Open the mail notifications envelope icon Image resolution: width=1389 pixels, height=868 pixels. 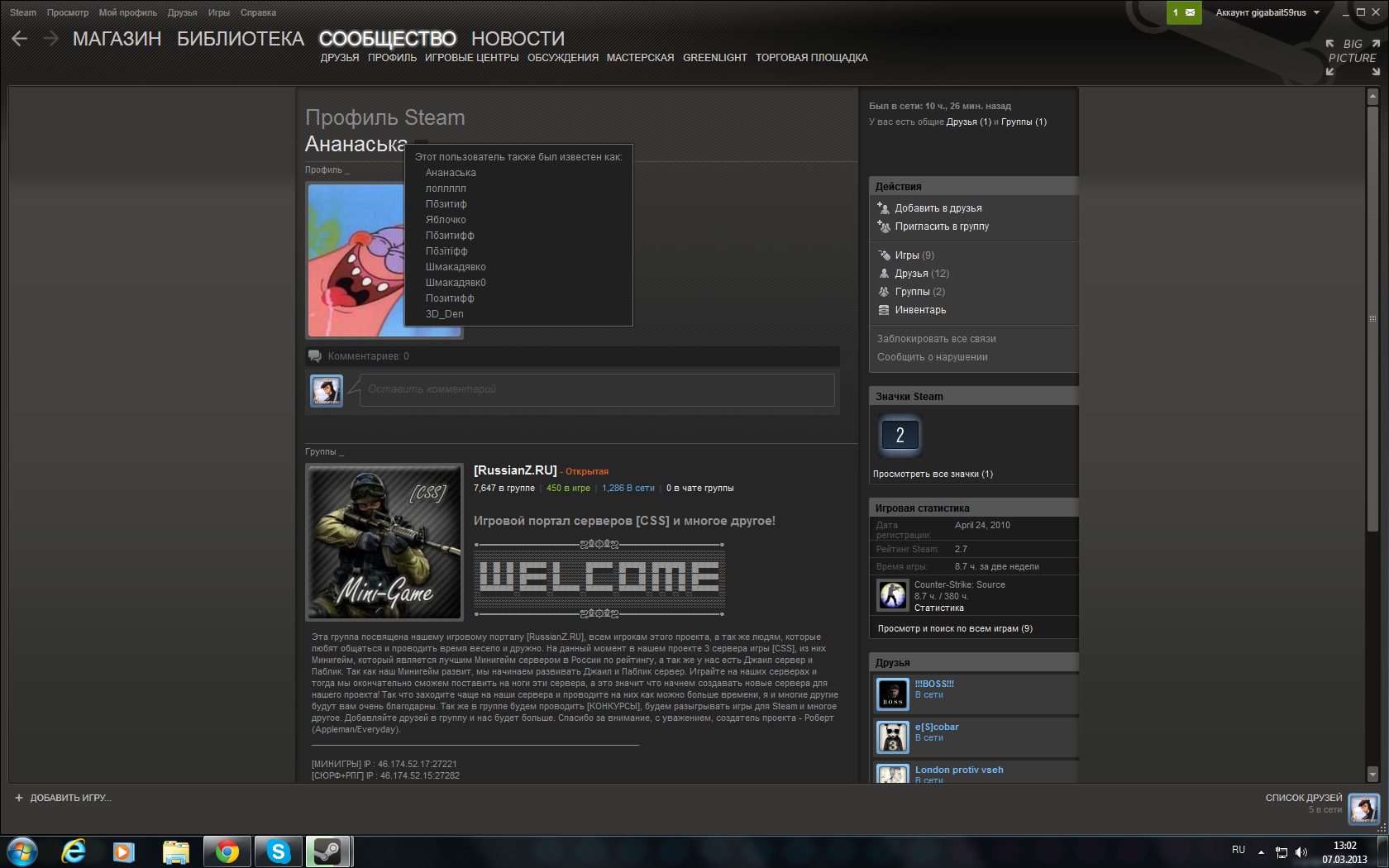(x=1190, y=12)
